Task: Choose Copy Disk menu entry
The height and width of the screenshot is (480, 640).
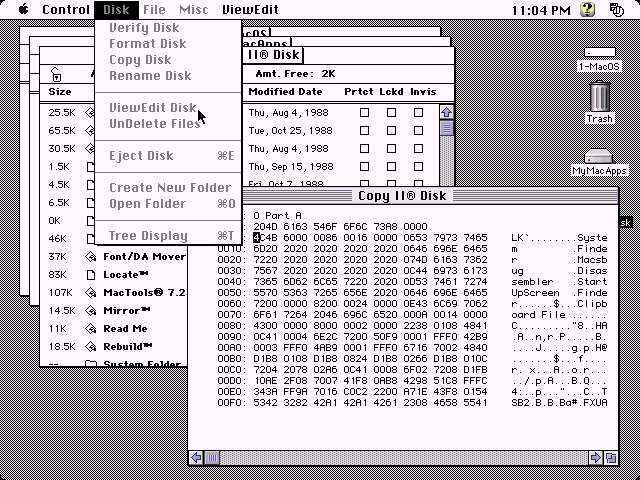Action: pyautogui.click(x=168, y=60)
